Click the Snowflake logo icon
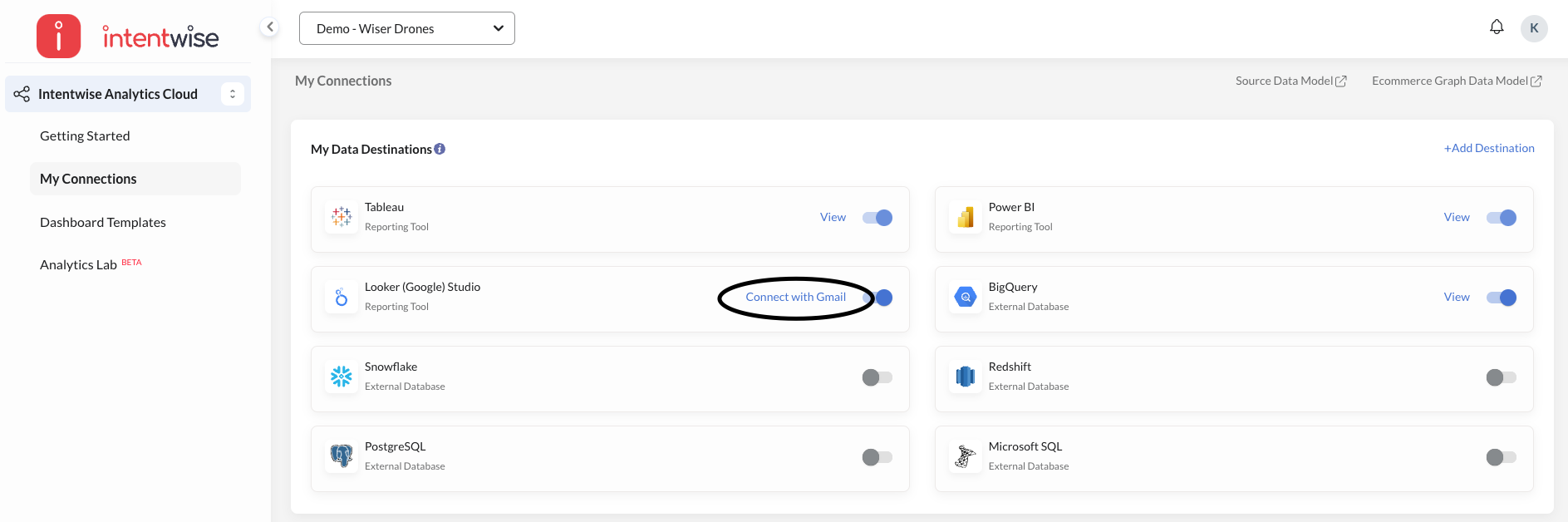1568x522 pixels. tap(342, 377)
